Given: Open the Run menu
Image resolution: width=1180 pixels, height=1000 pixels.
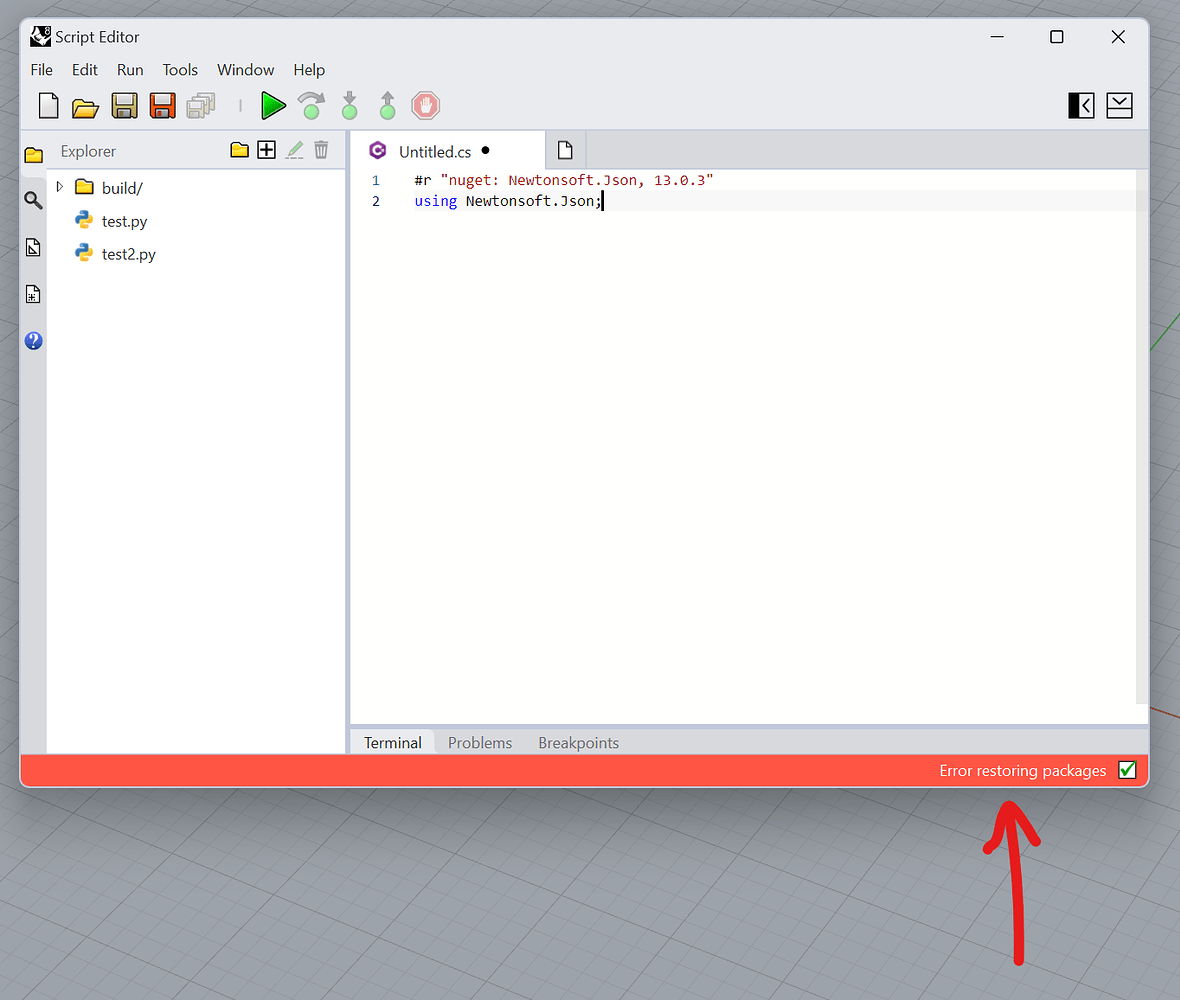Looking at the screenshot, I should point(130,69).
